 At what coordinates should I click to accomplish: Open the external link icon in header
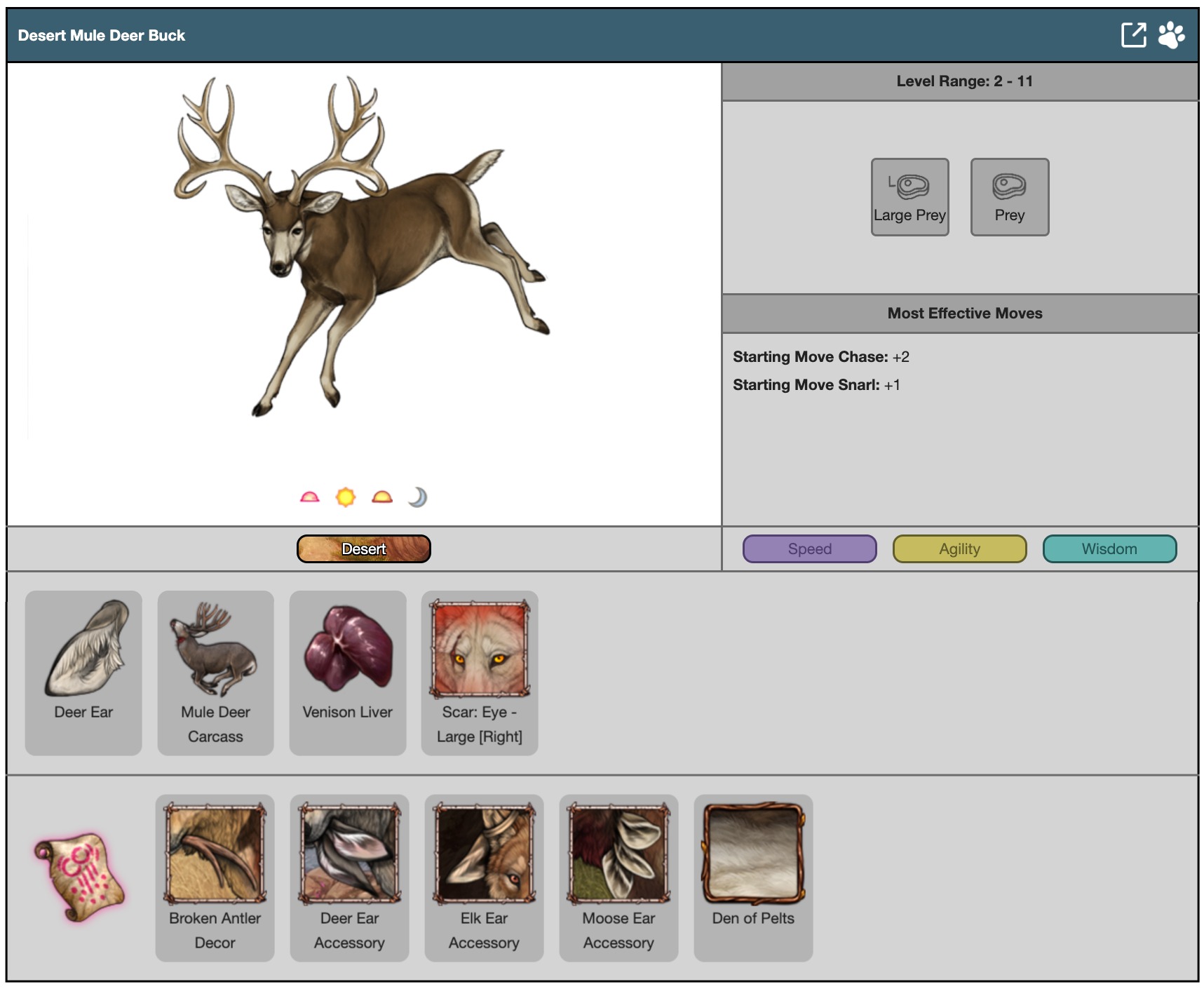tap(1132, 35)
